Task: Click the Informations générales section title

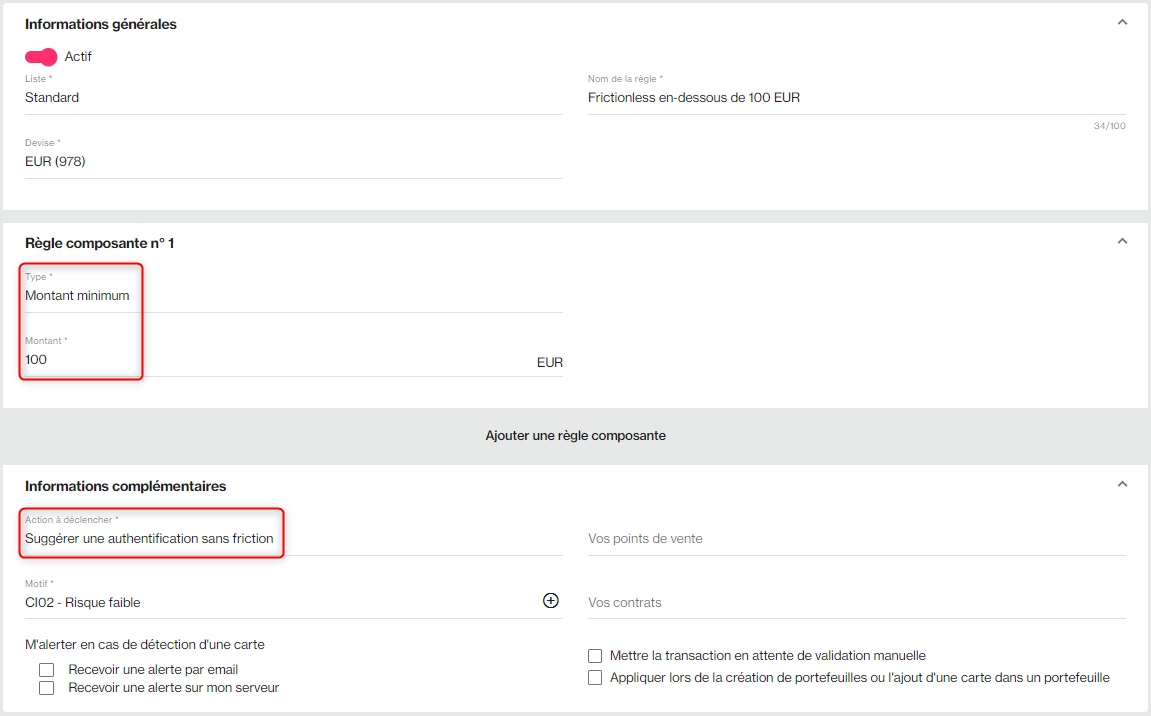Action: [x=101, y=24]
